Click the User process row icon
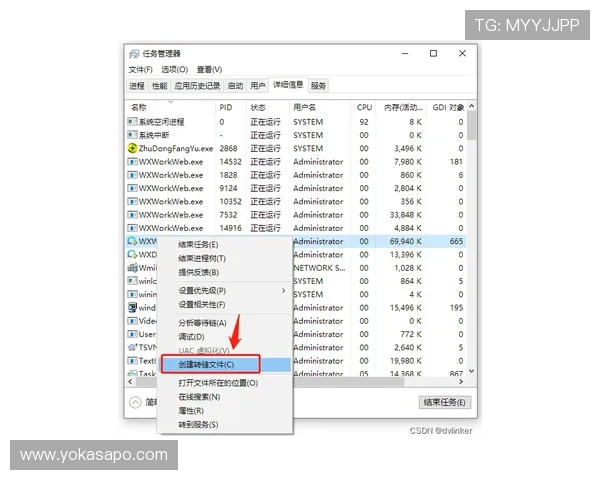 click(x=132, y=334)
